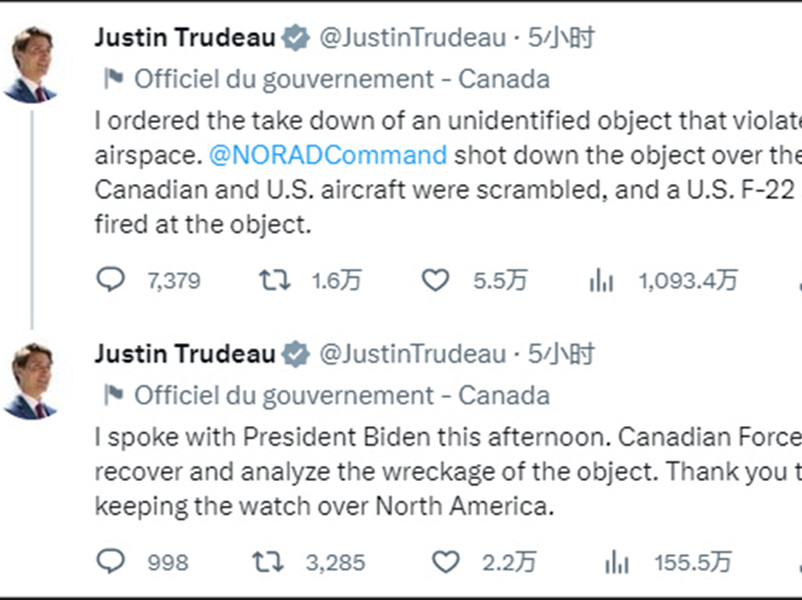Click verified badge on second tweet

[297, 354]
